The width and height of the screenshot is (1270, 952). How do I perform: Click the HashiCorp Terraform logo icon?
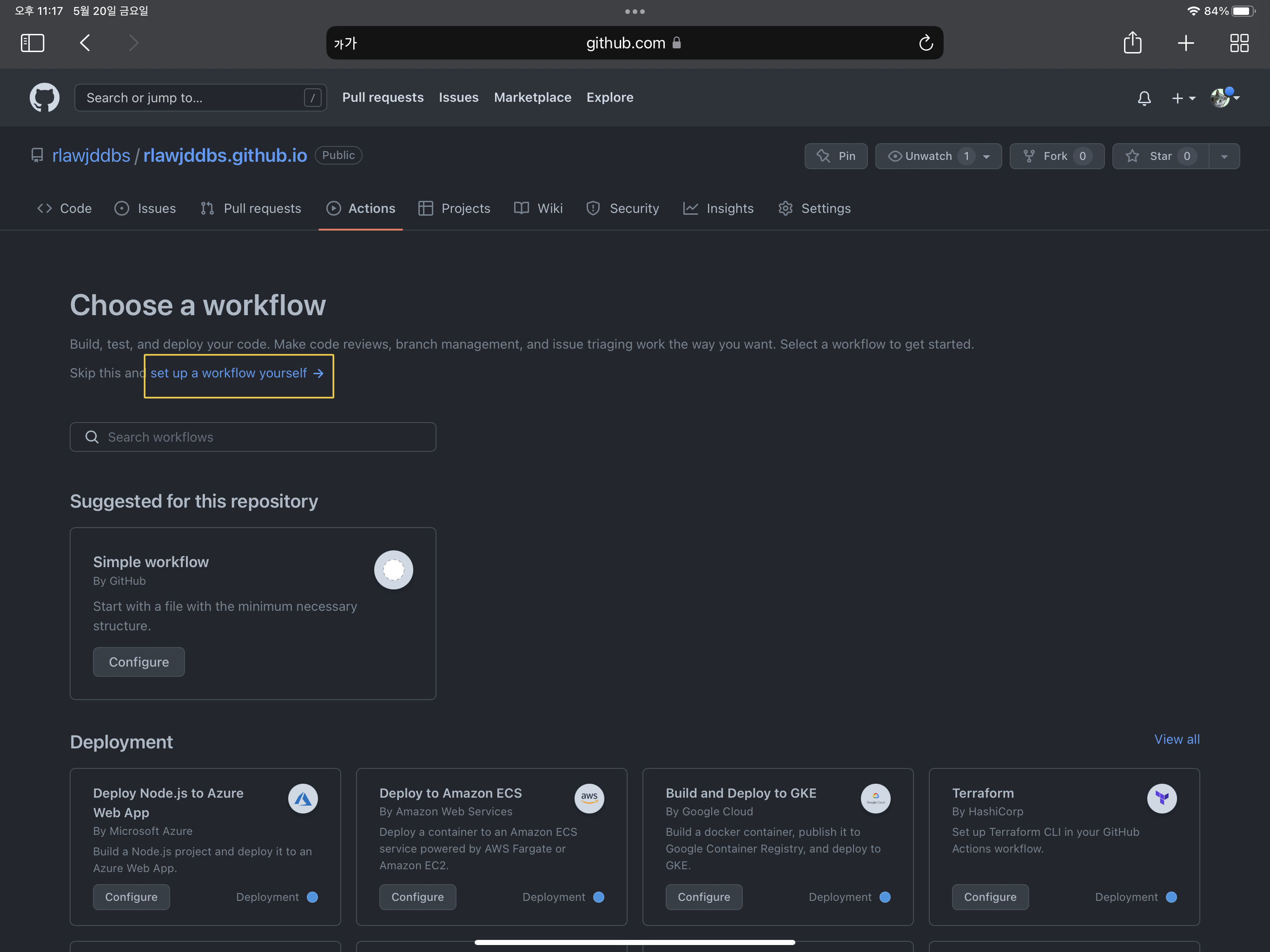(1162, 798)
